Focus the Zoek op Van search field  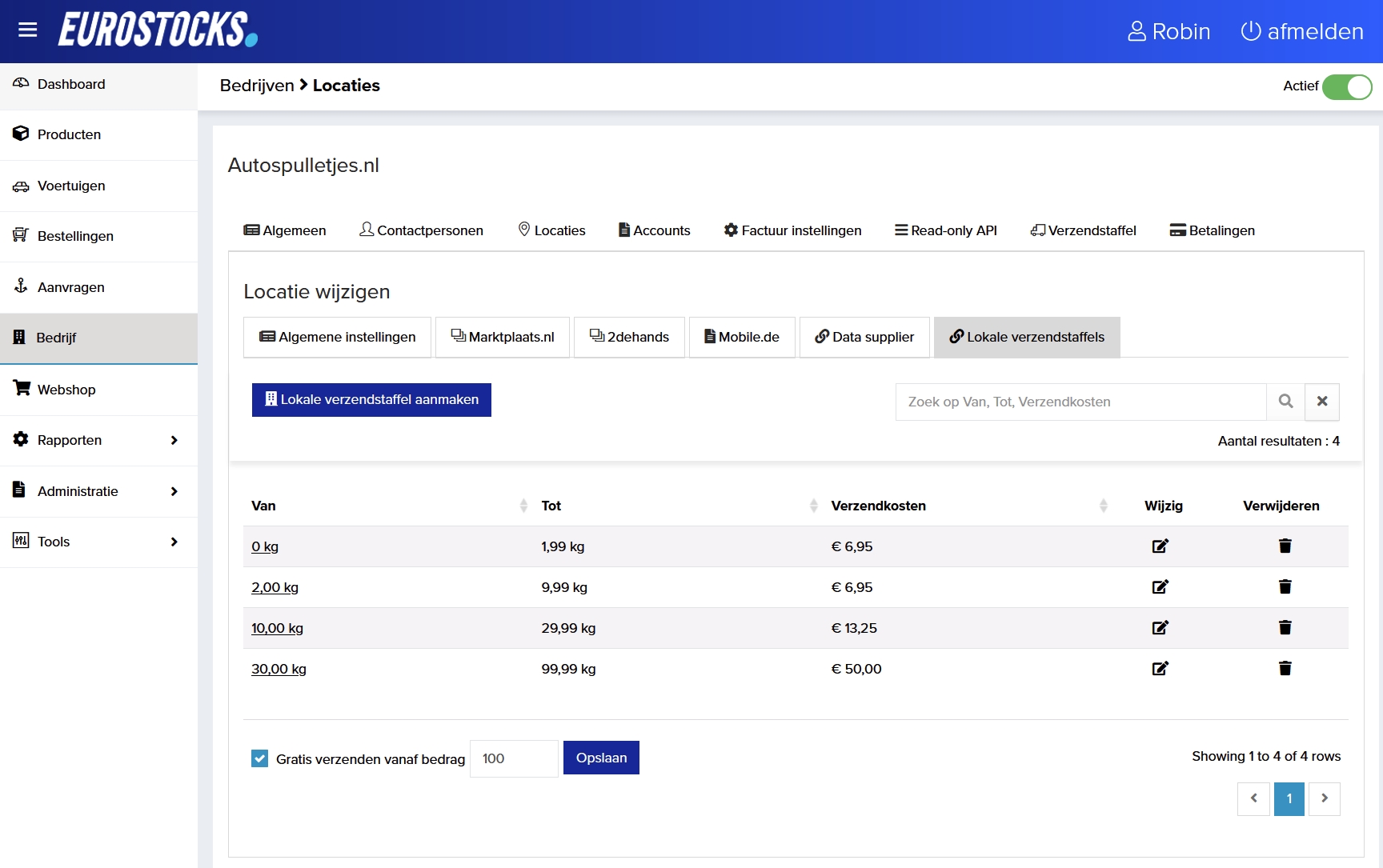pyautogui.click(x=1080, y=402)
